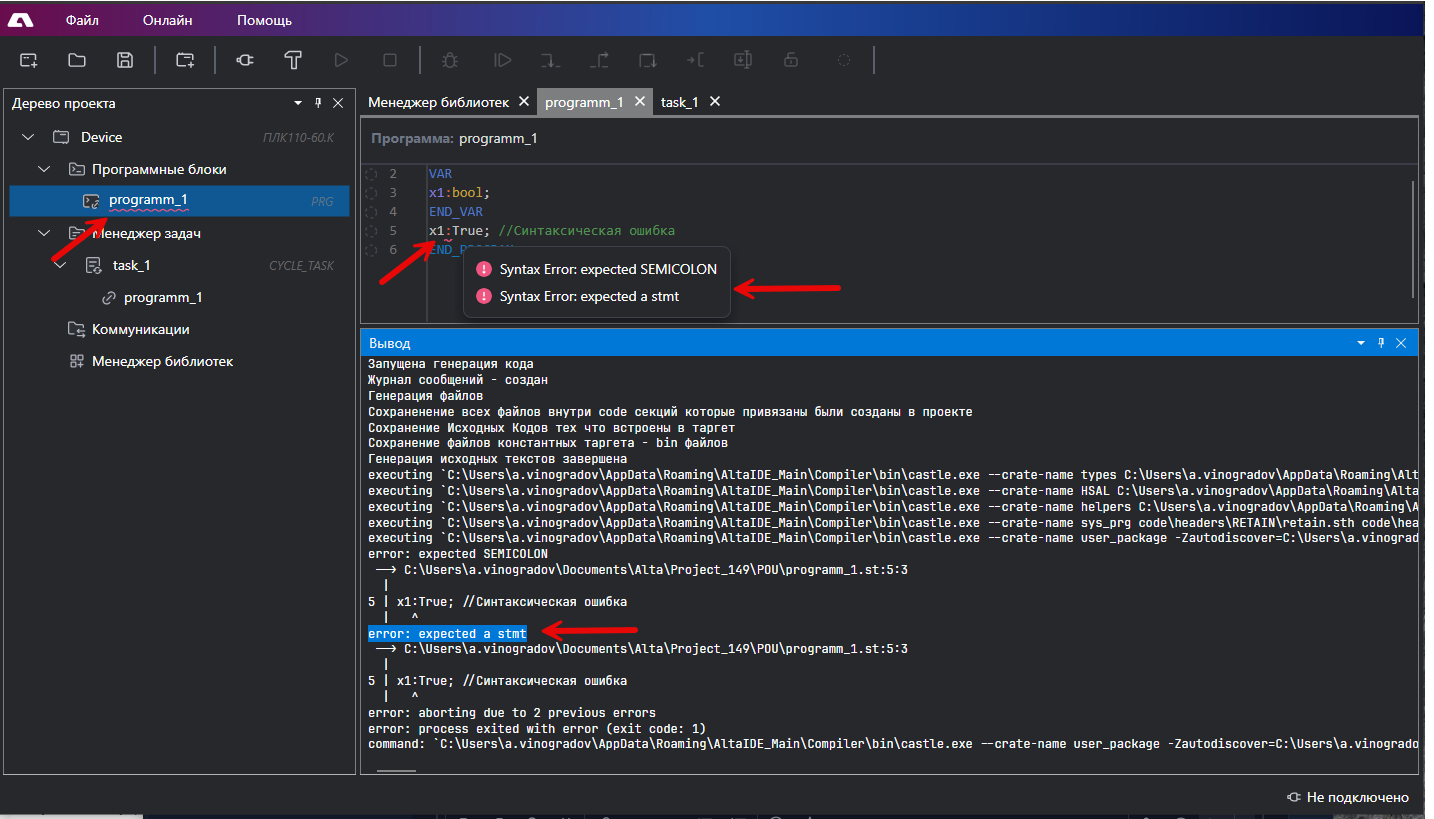Click the play (run) toolbar icon
The height and width of the screenshot is (819, 1434).
click(x=342, y=60)
